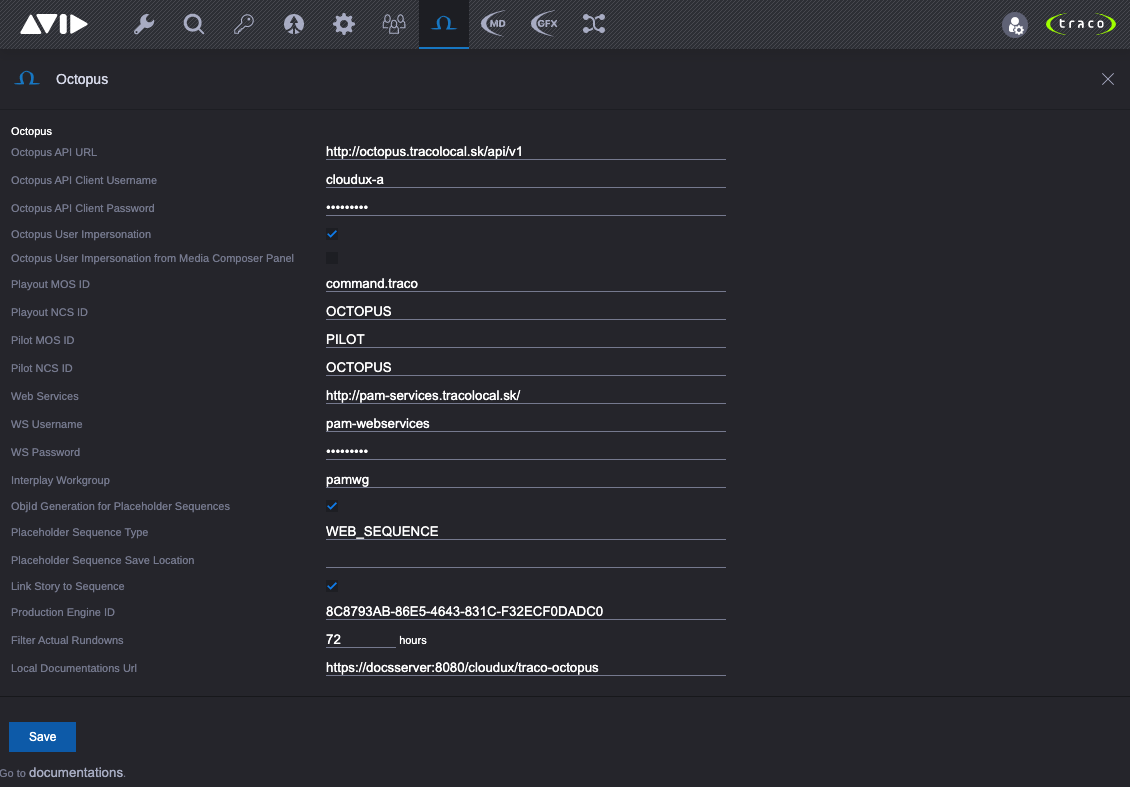Screen dimensions: 1130x787
Task: Click the Filter Actual Rundowns label
Action: click(67, 640)
